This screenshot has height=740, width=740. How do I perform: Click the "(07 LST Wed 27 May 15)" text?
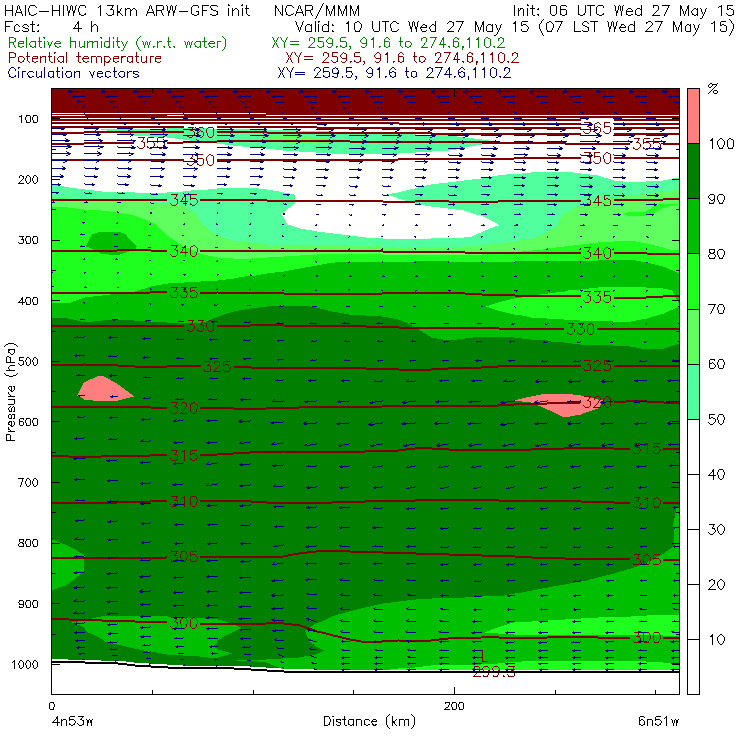point(637,27)
